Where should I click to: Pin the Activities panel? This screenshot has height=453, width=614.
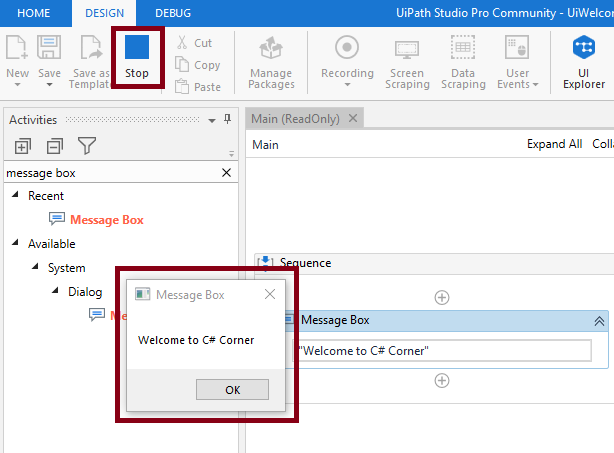[x=227, y=119]
